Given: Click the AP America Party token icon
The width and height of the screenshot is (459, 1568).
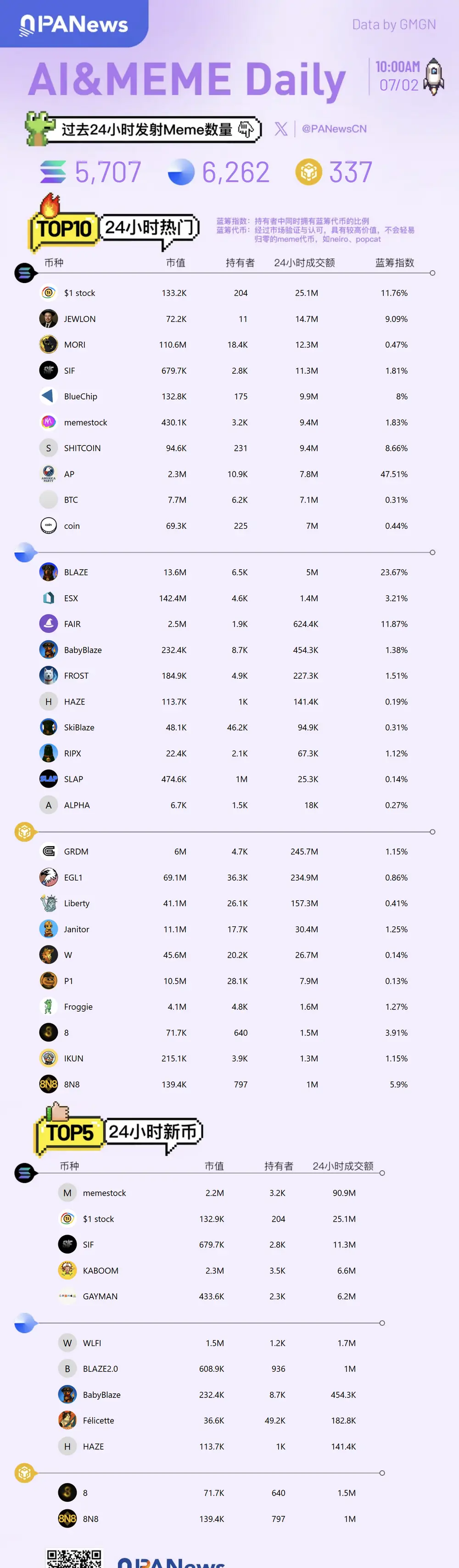Looking at the screenshot, I should pyautogui.click(x=49, y=474).
